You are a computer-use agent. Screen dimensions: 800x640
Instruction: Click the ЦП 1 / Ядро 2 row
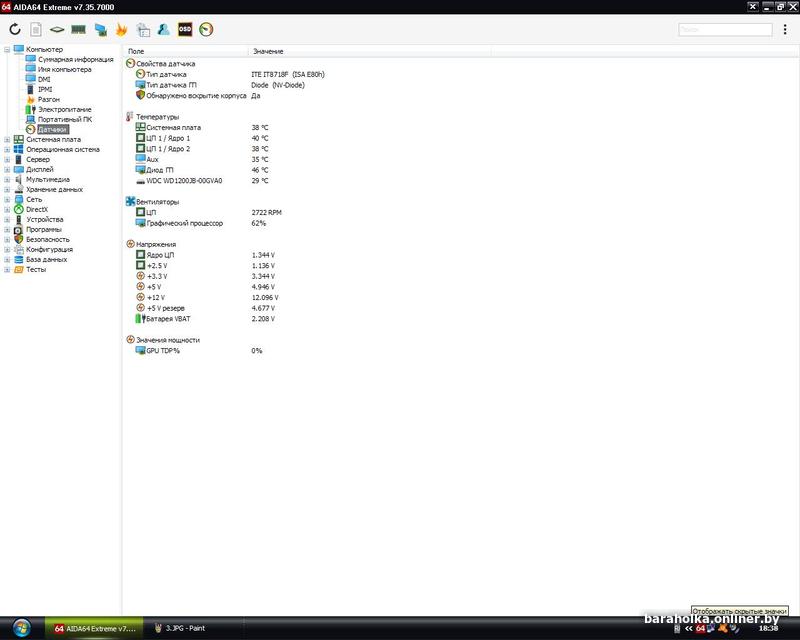202,149
